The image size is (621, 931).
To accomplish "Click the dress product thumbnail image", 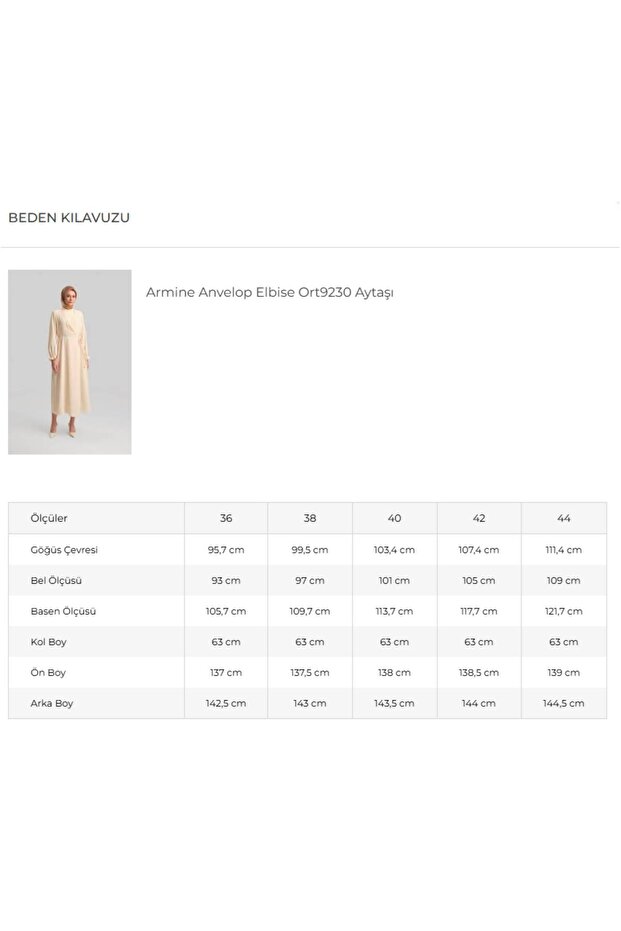I will (69, 361).
